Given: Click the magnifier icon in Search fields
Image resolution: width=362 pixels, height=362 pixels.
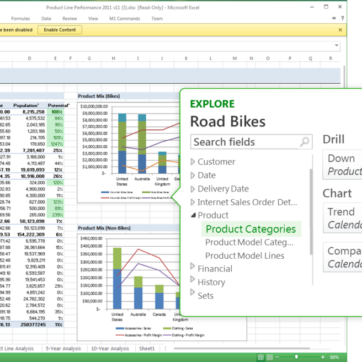Looking at the screenshot, I should point(304,142).
